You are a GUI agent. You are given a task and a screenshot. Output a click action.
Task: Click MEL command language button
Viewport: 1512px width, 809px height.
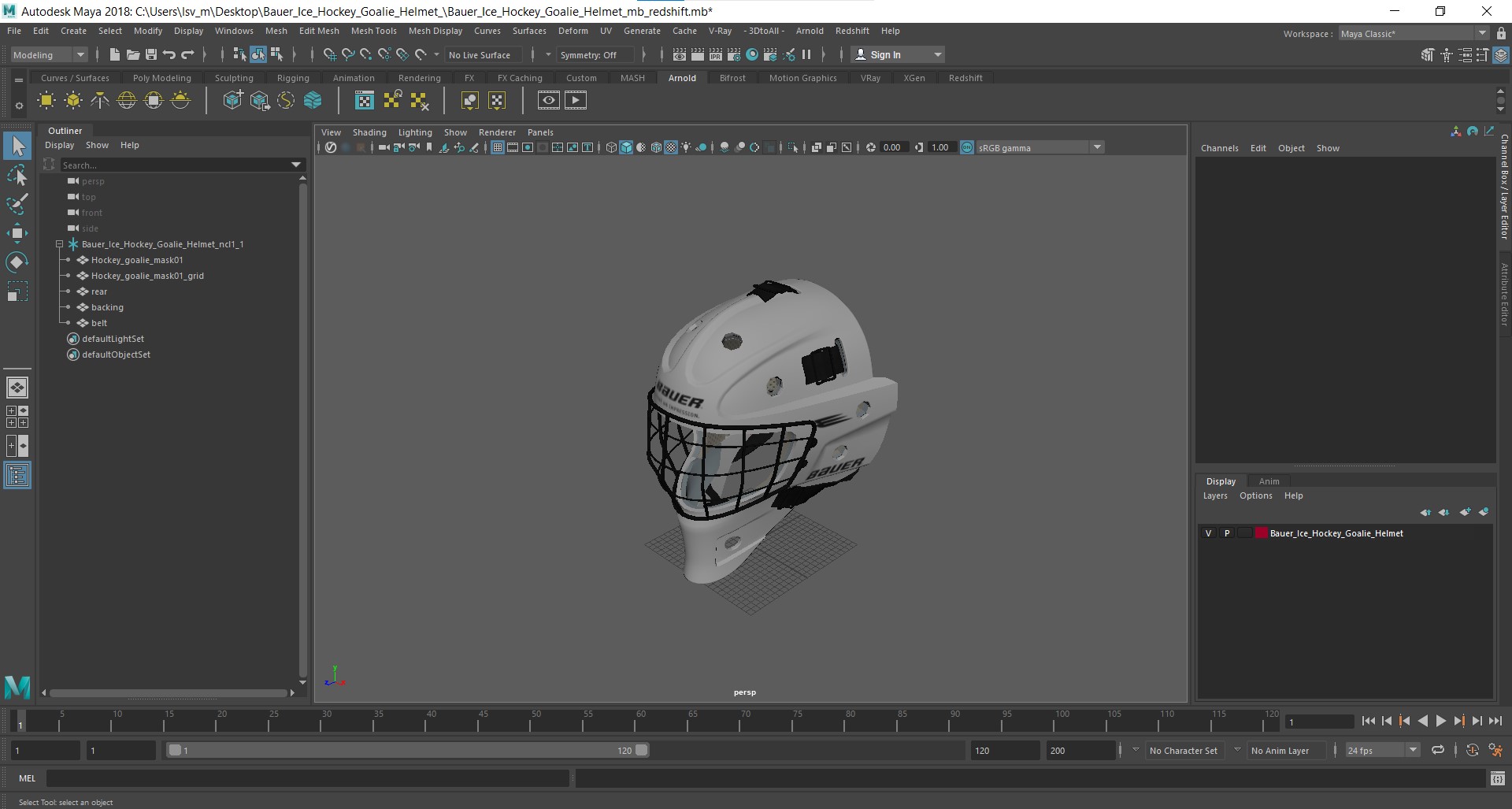tap(27, 778)
